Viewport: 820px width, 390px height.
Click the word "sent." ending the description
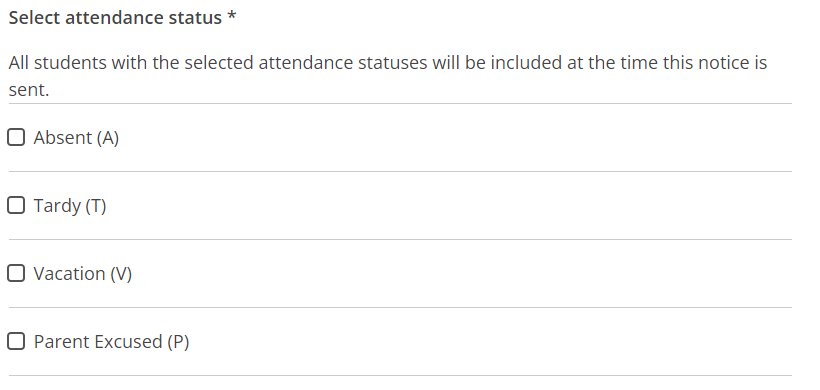tap(29, 90)
